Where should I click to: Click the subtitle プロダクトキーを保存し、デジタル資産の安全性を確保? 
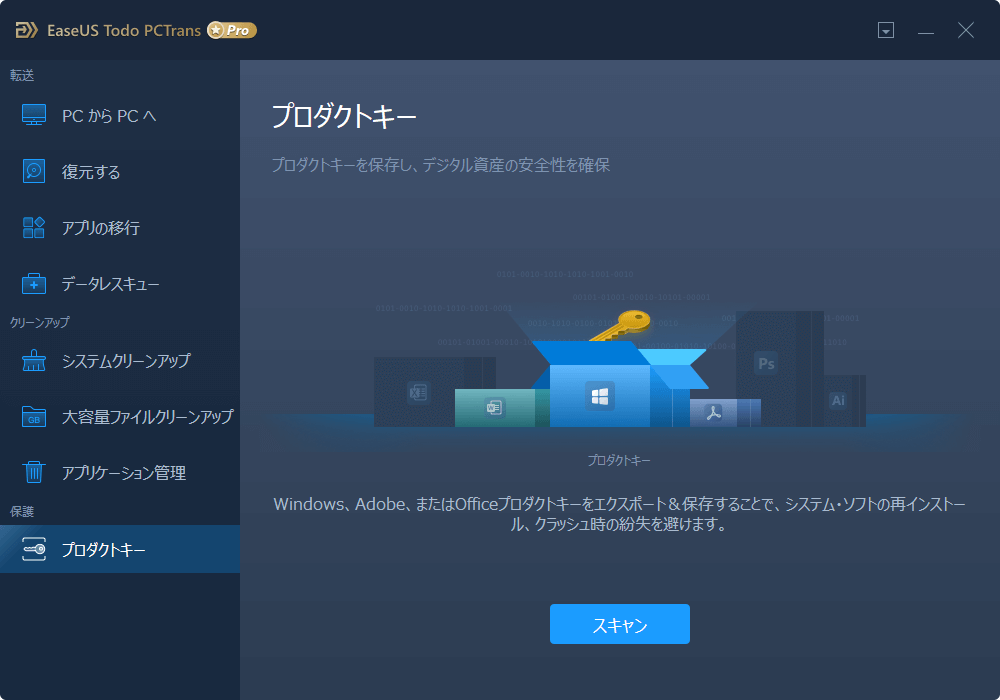click(x=441, y=164)
